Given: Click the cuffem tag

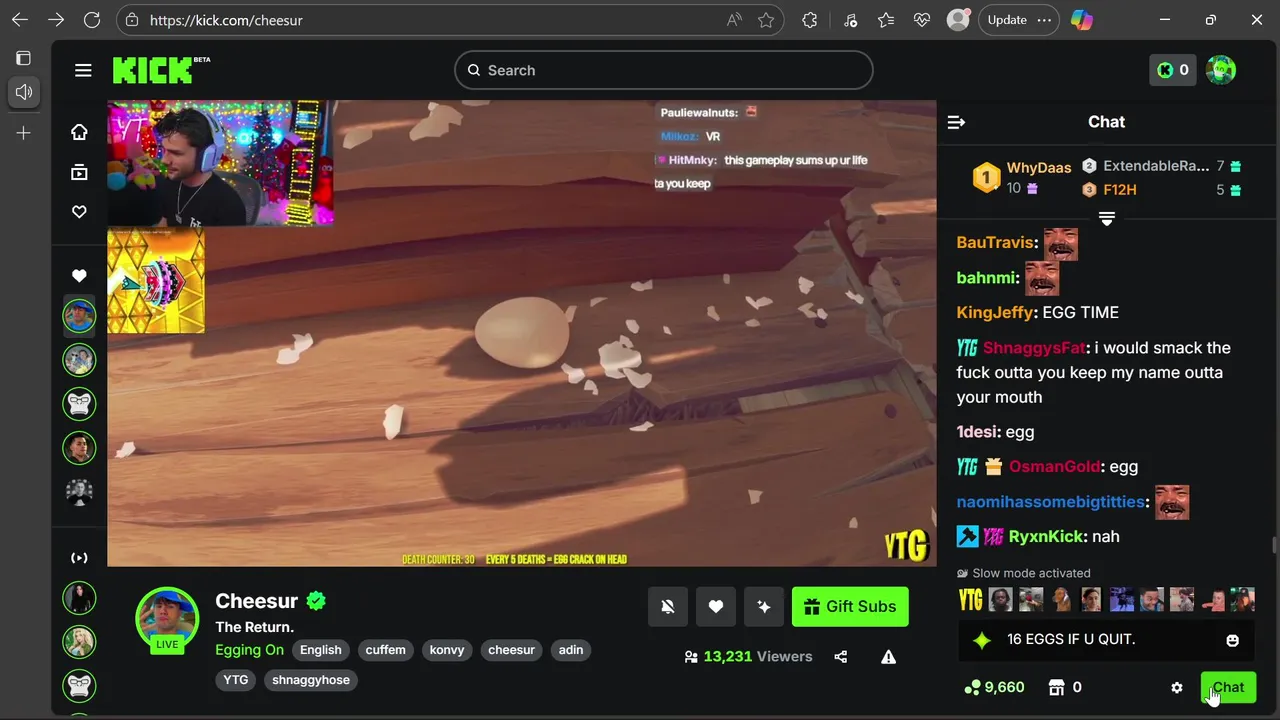Looking at the screenshot, I should point(385,650).
